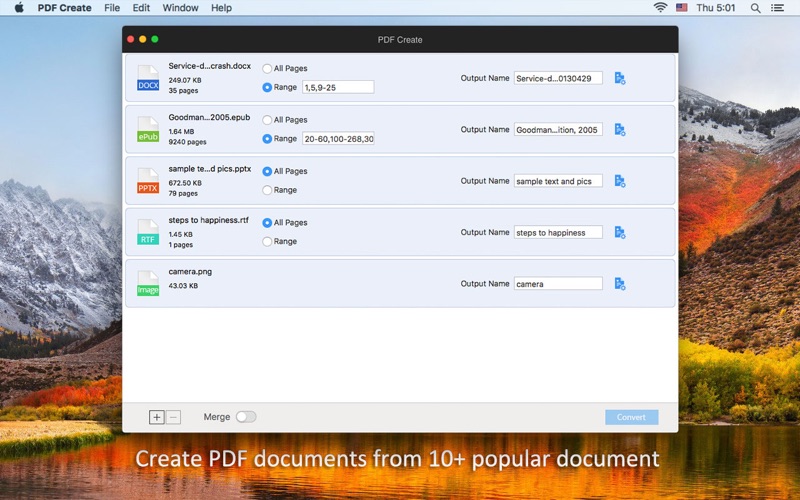Click the ePub file icon for Goodman...2005.epub

pyautogui.click(x=148, y=130)
